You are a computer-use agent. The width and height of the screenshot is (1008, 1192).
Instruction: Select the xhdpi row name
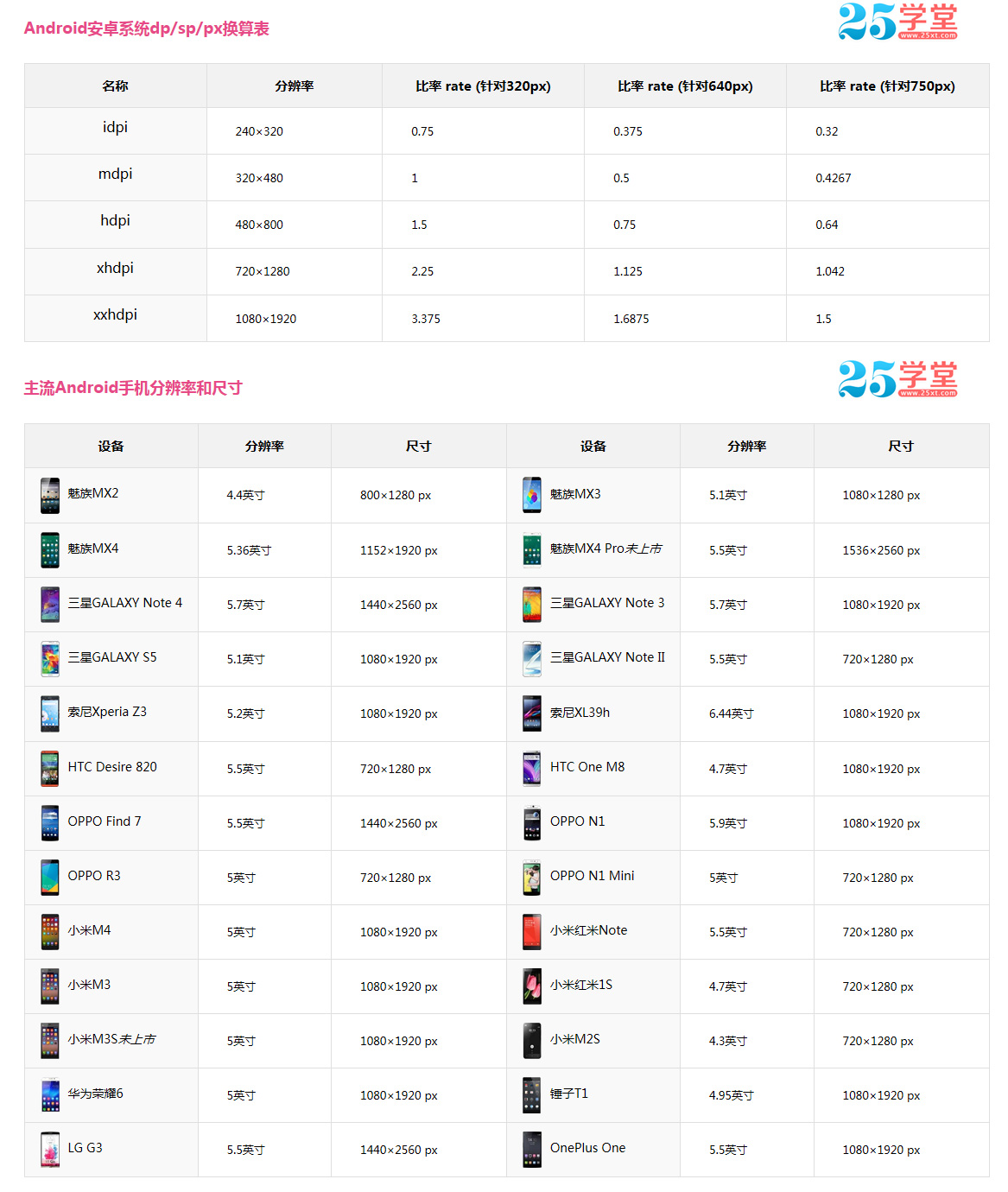click(115, 268)
